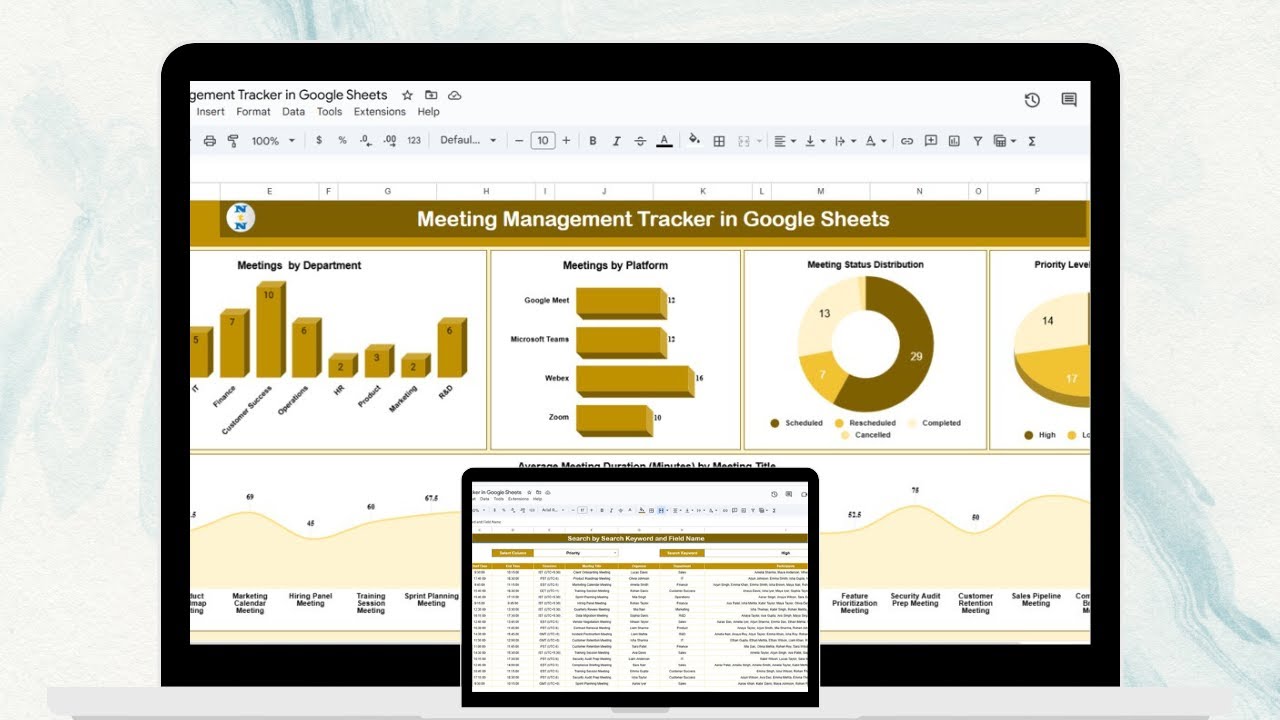Select the Paint format tool
The height and width of the screenshot is (720, 1280).
(x=233, y=141)
